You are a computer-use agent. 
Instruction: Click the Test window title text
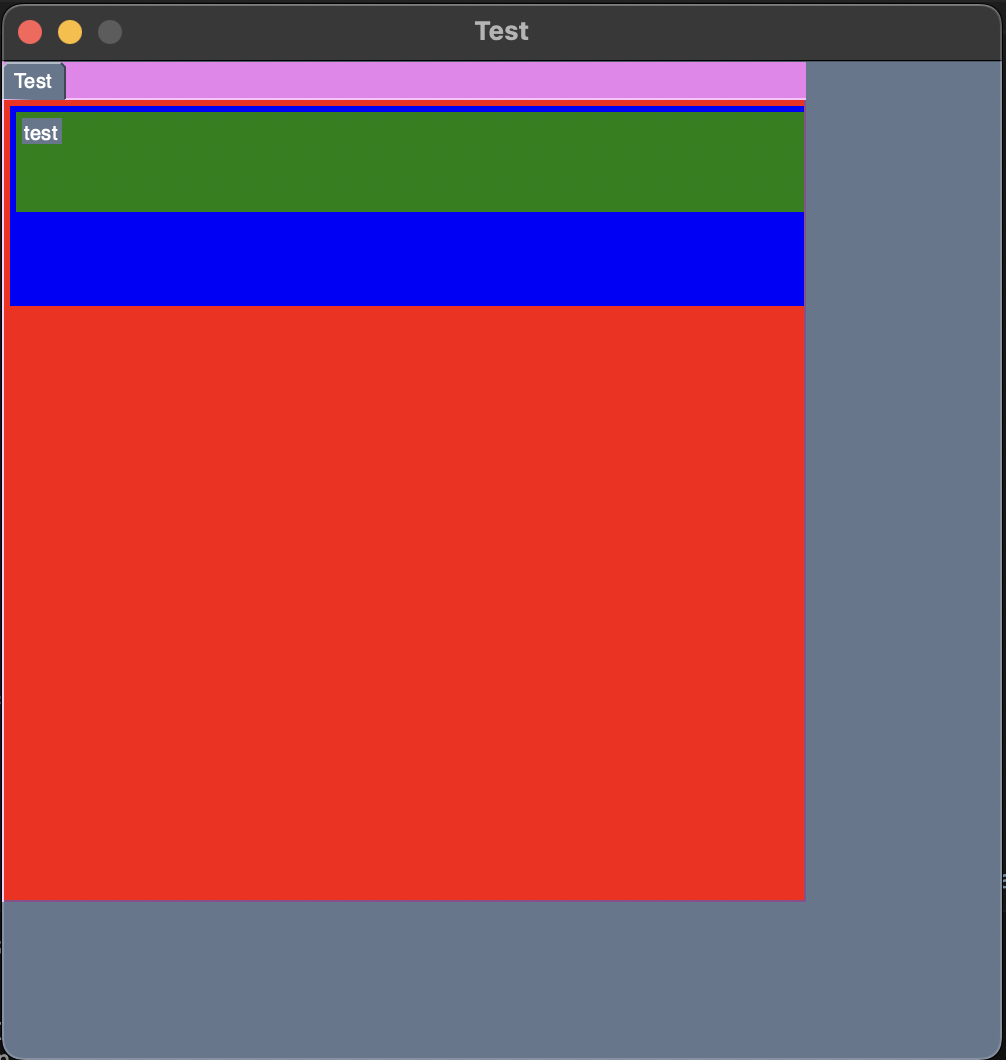(502, 31)
